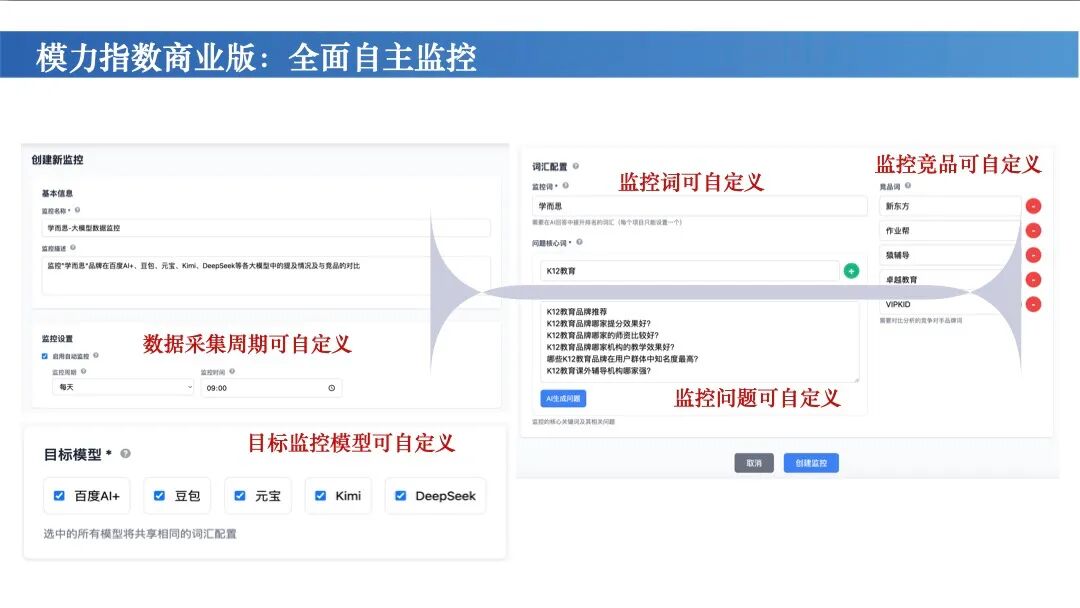Image resolution: width=1080 pixels, height=608 pixels.
Task: Click note 选中的所有模型将共享相同的词汇配置
Action: click(140, 534)
